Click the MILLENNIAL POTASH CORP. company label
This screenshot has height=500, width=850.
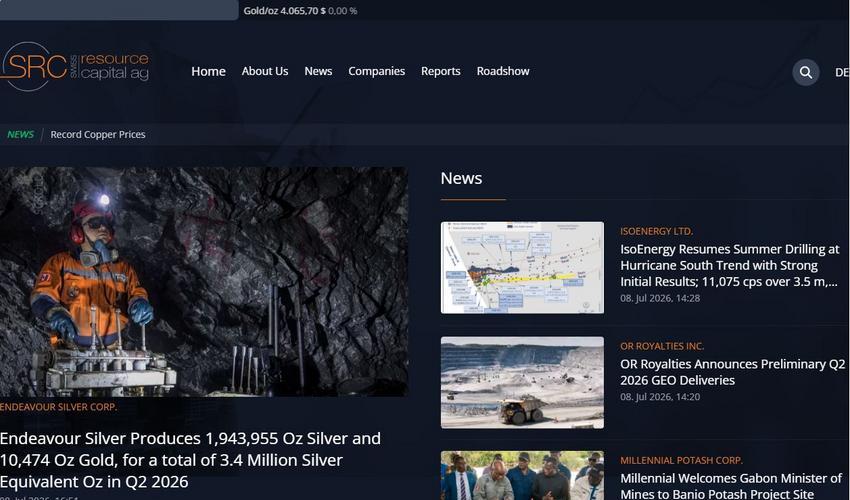click(681, 460)
